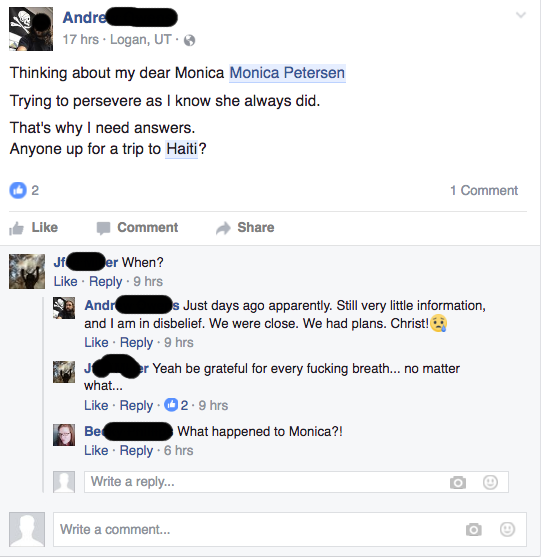Open the post author's pirate flag profile picture
Image resolution: width=541 pixels, height=557 pixels.
tap(31, 29)
